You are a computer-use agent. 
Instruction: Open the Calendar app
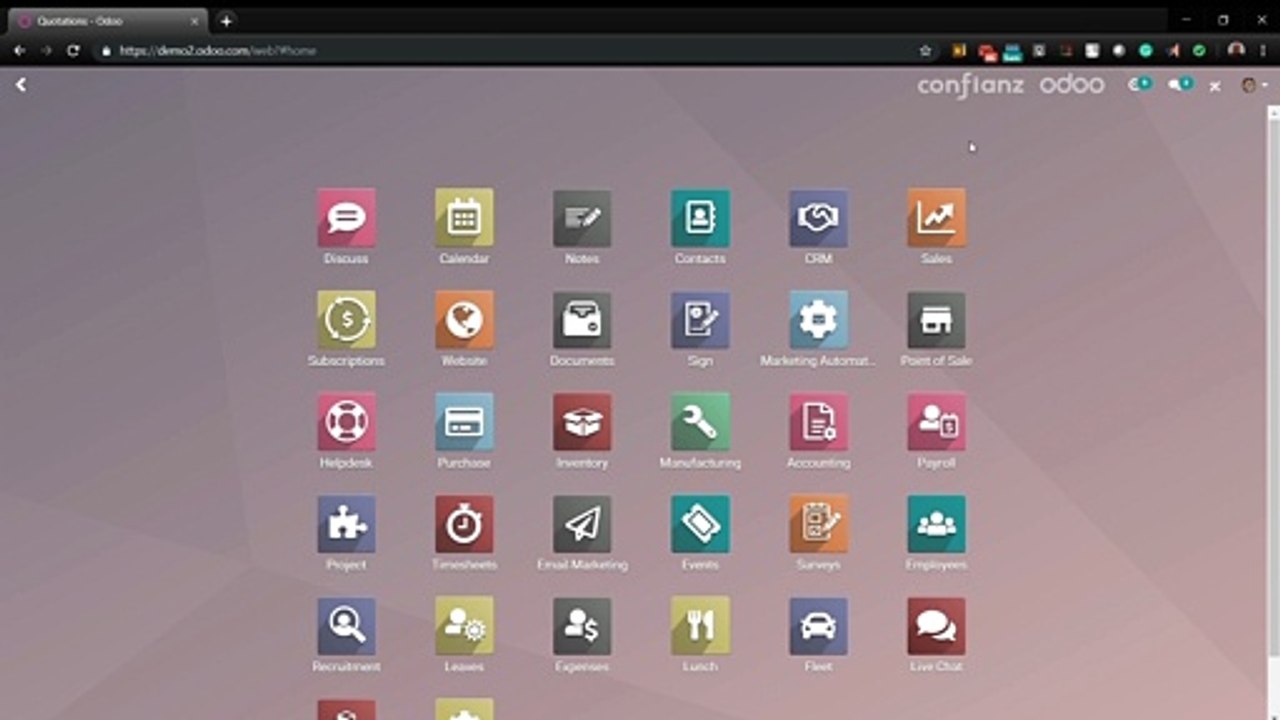click(x=464, y=218)
